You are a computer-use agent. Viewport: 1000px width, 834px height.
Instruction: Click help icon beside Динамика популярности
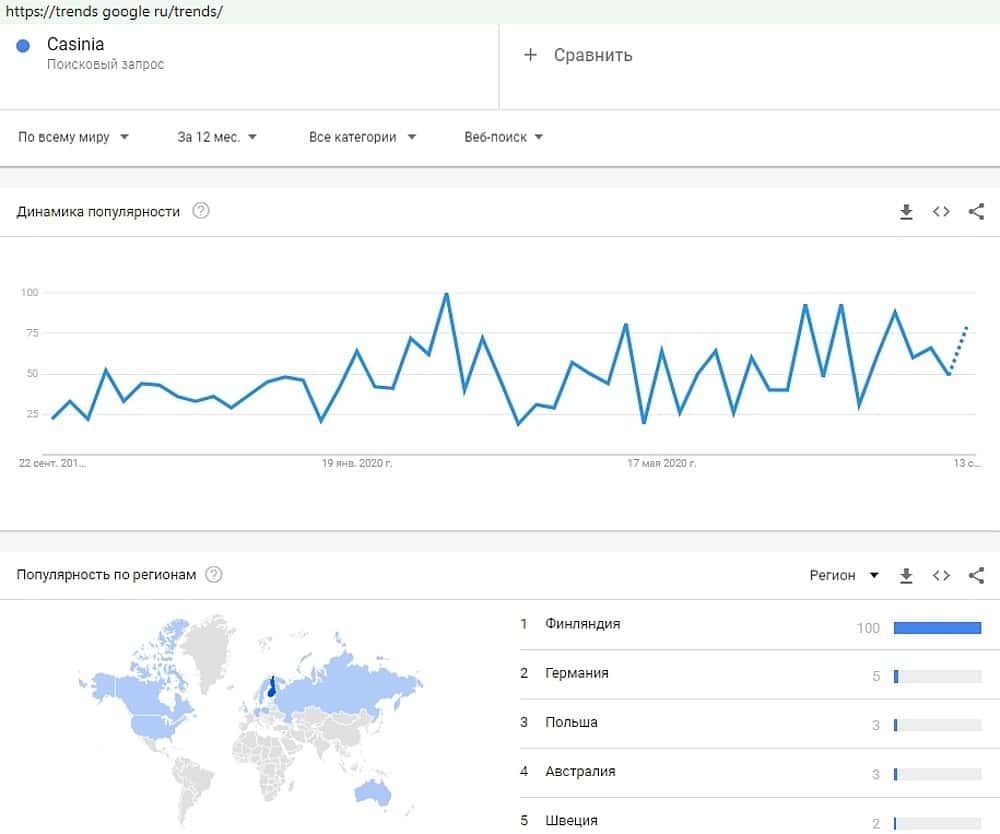tap(201, 211)
